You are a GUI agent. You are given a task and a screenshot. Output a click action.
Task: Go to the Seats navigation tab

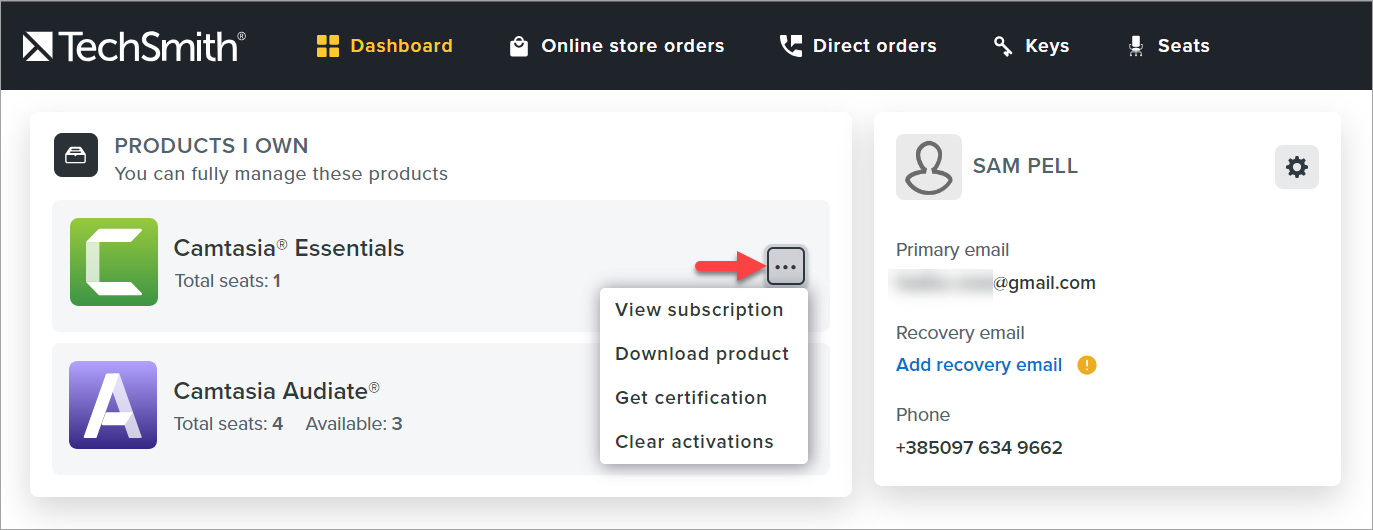pyautogui.click(x=1183, y=46)
